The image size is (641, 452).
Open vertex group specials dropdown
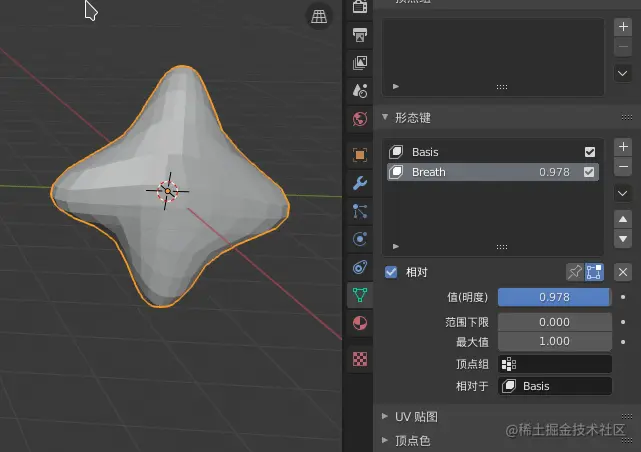click(x=623, y=74)
